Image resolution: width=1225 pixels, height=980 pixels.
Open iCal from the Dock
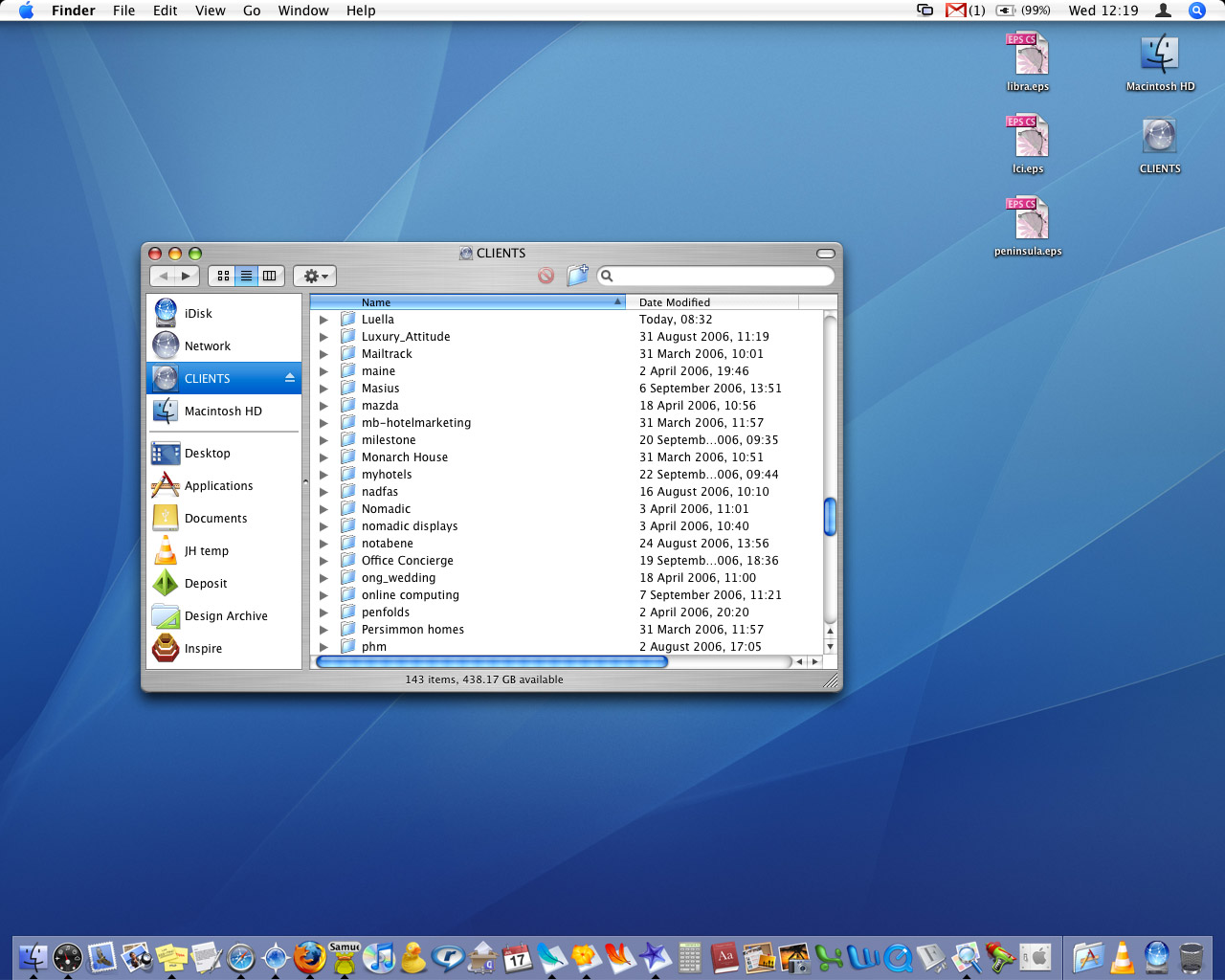click(517, 956)
